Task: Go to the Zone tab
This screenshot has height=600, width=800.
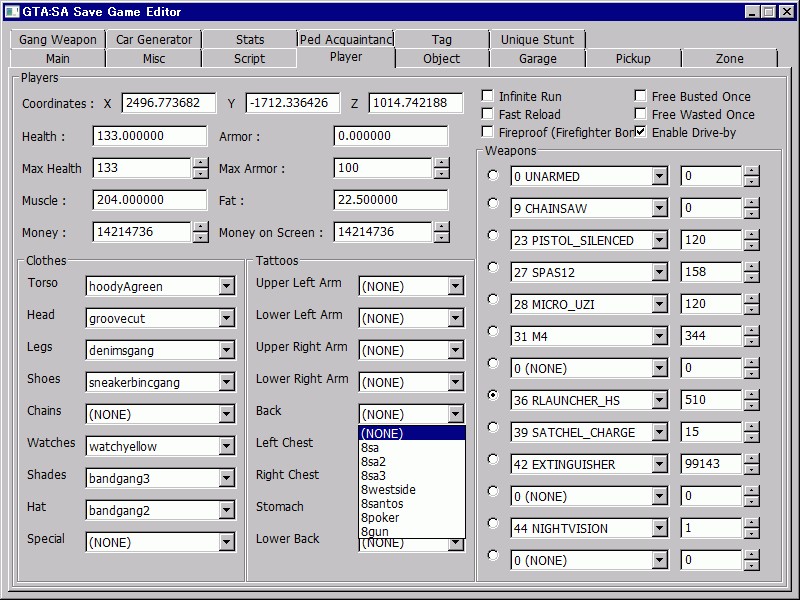Action: pos(730,58)
